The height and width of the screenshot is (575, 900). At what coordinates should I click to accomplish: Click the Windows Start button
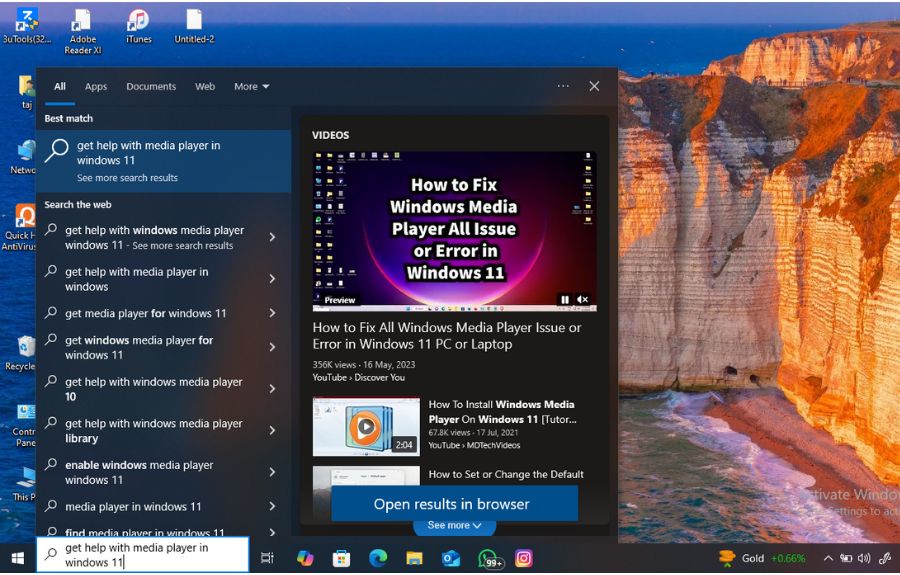(17, 558)
